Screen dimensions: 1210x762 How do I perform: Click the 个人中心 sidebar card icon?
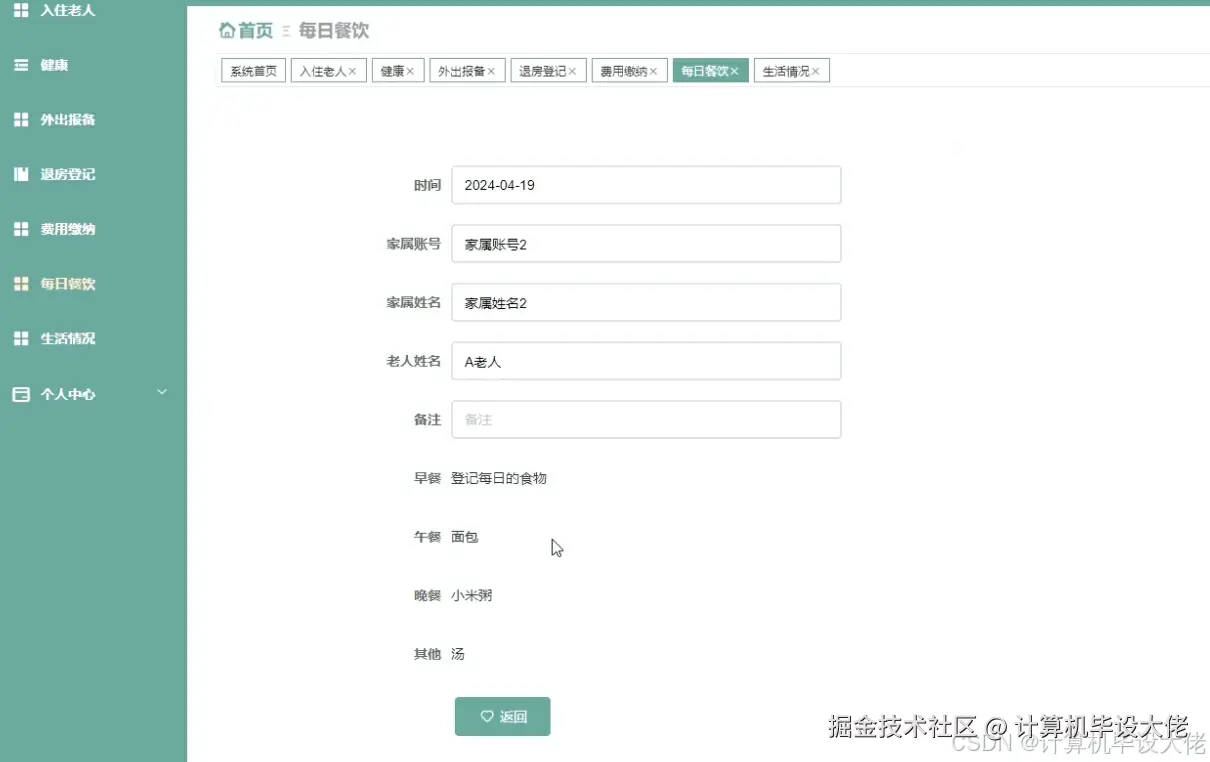pos(21,394)
